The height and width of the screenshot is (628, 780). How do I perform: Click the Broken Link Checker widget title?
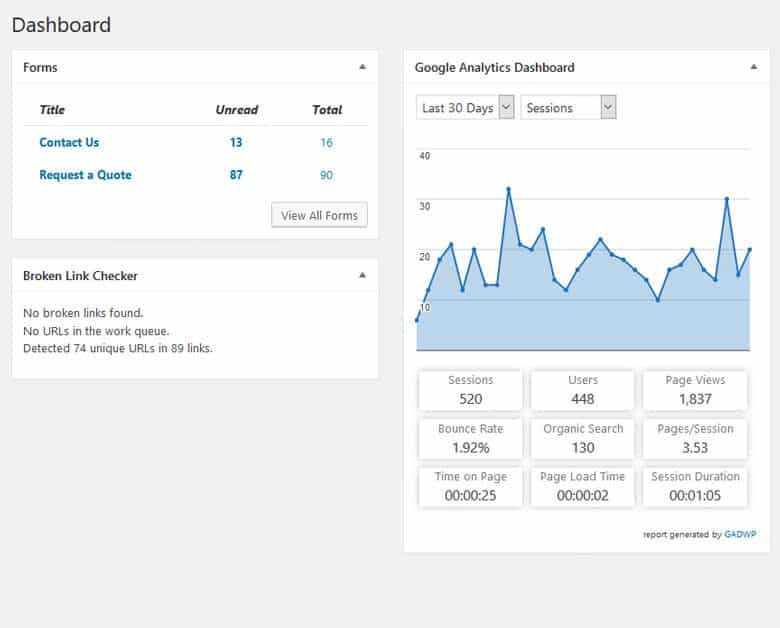point(80,276)
